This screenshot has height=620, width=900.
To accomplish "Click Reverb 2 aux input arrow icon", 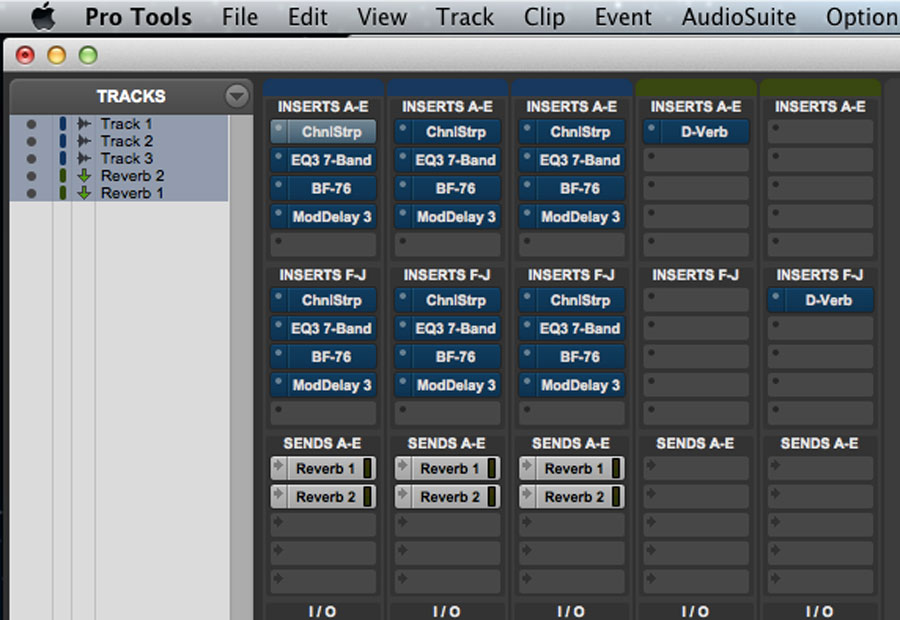I will [x=84, y=176].
